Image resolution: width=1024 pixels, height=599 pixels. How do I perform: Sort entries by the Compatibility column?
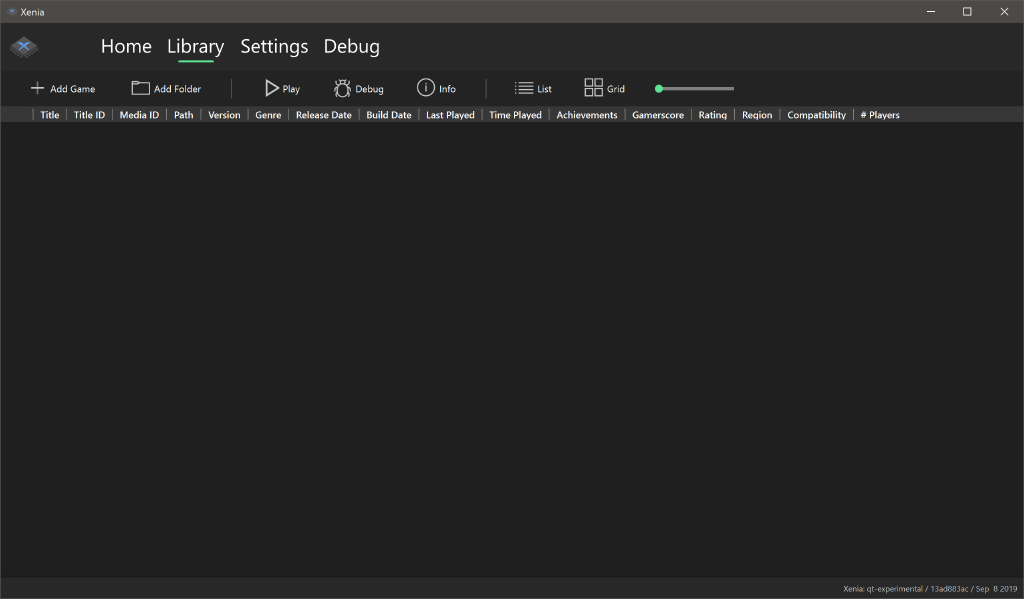click(816, 114)
